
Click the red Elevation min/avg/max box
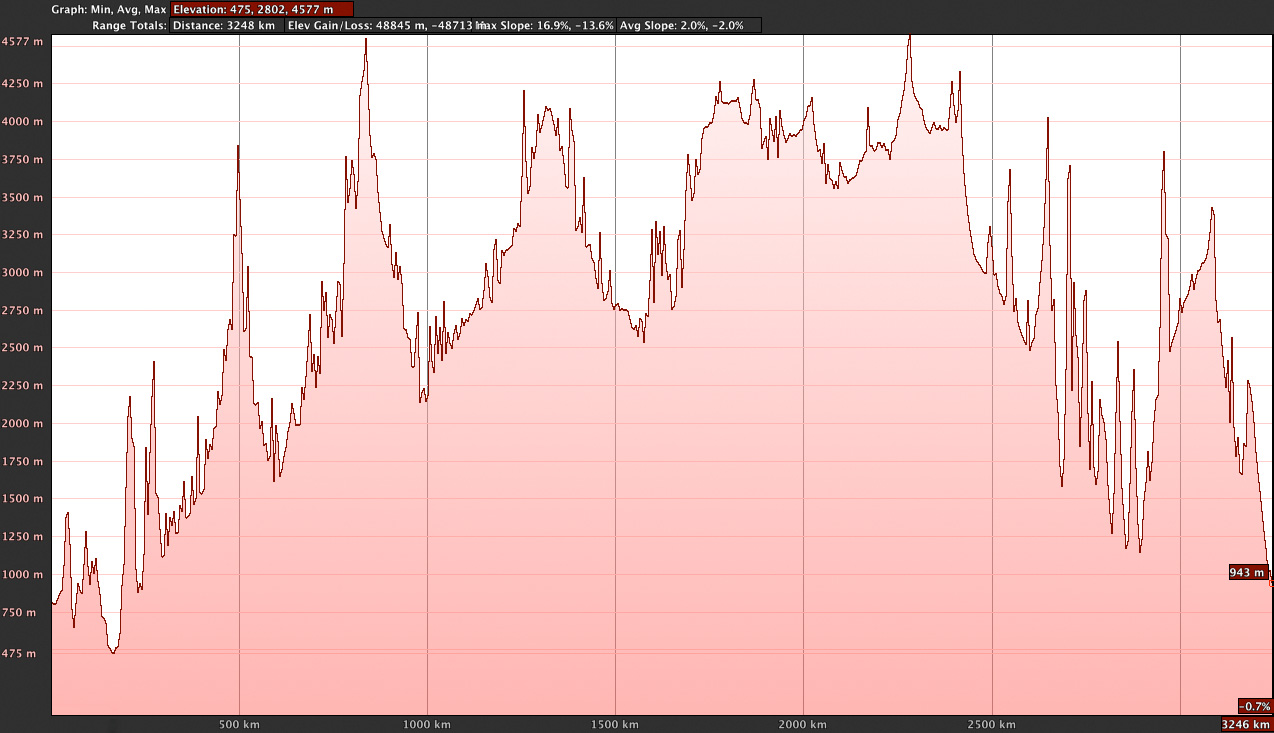(261, 9)
